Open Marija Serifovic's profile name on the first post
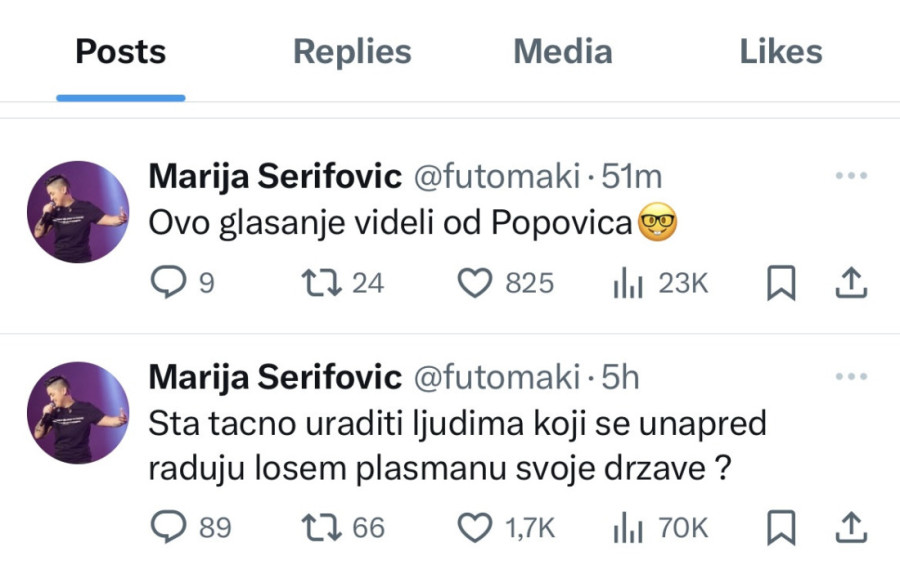This screenshot has width=900, height=565. (x=274, y=177)
